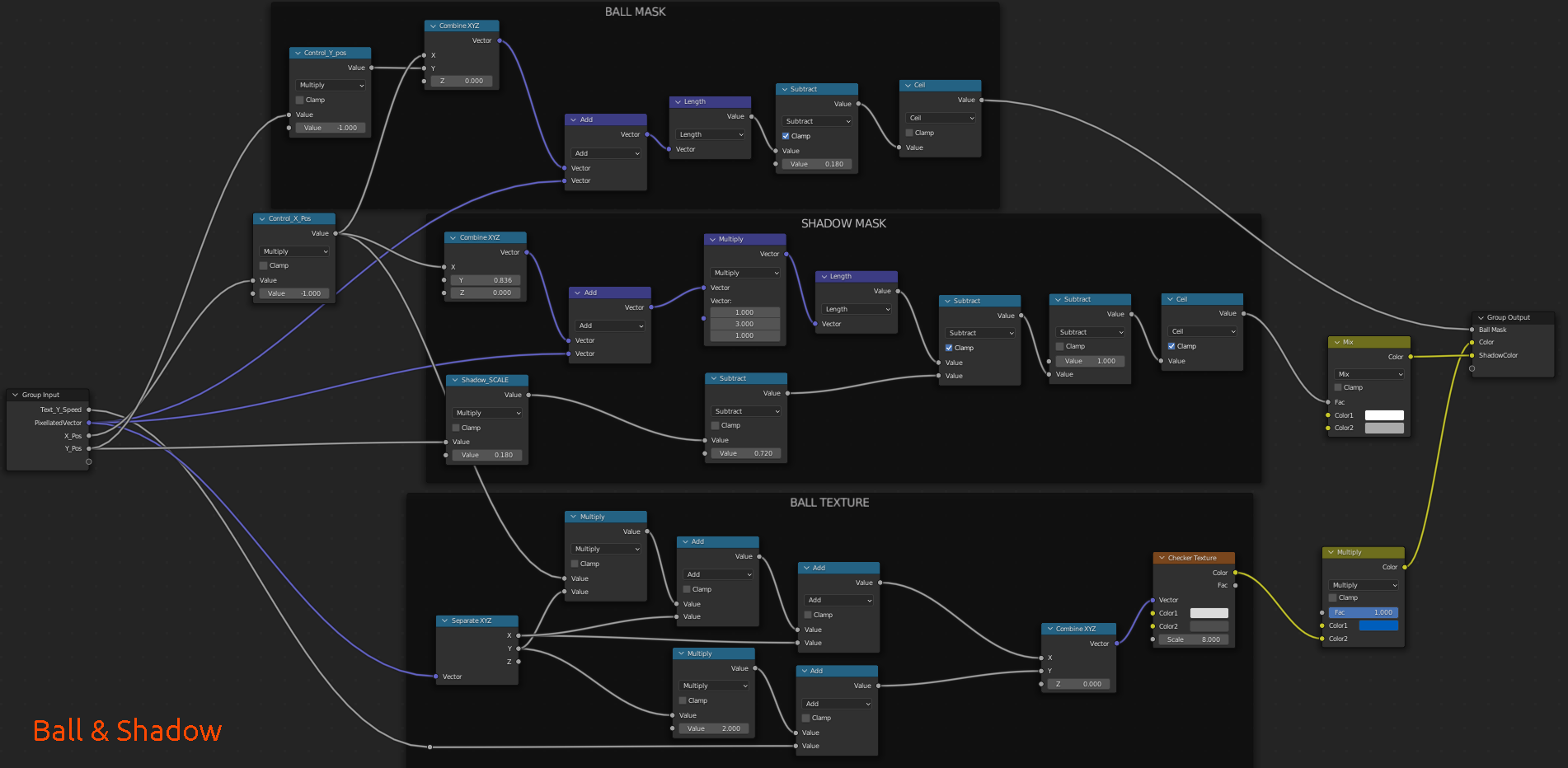Screen dimensions: 1568x768
Task: Collapse the Shadow_SCALE node using its chevron
Action: (455, 380)
